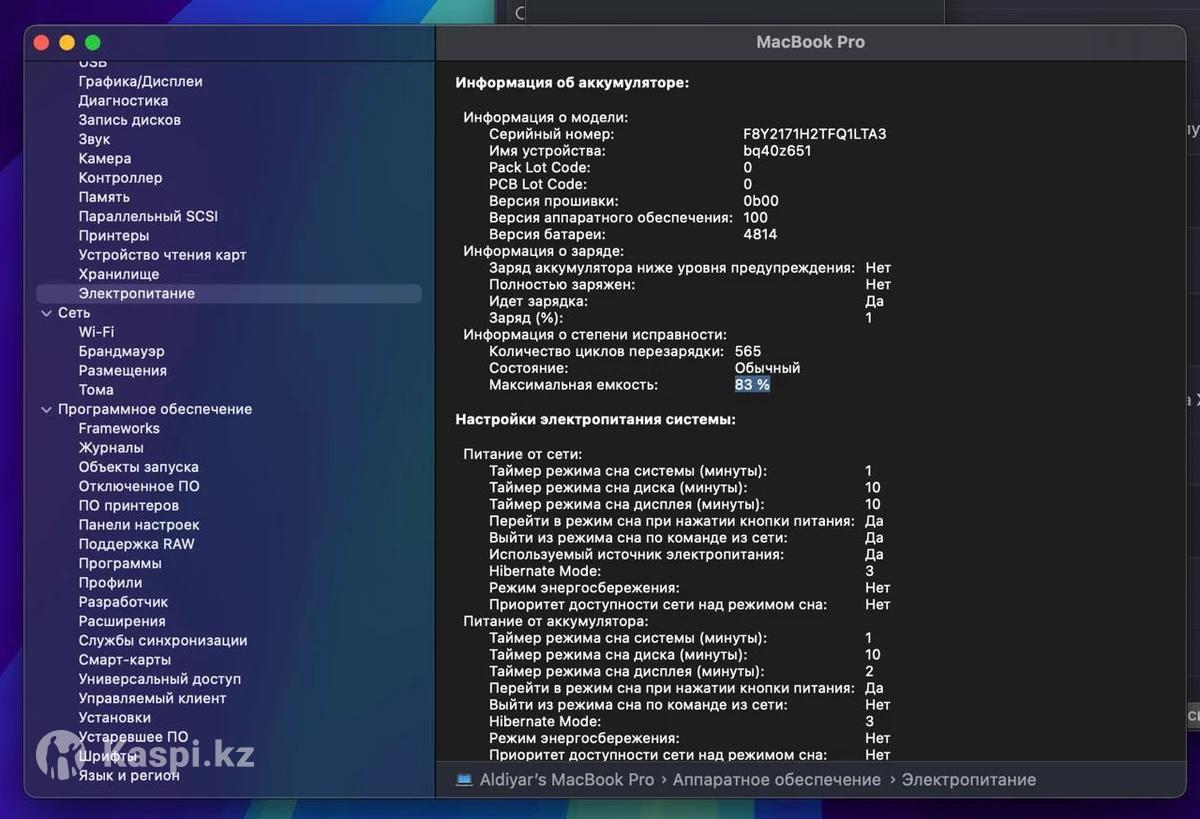Select Программы in the sidebar
The height and width of the screenshot is (819, 1200).
tap(120, 563)
